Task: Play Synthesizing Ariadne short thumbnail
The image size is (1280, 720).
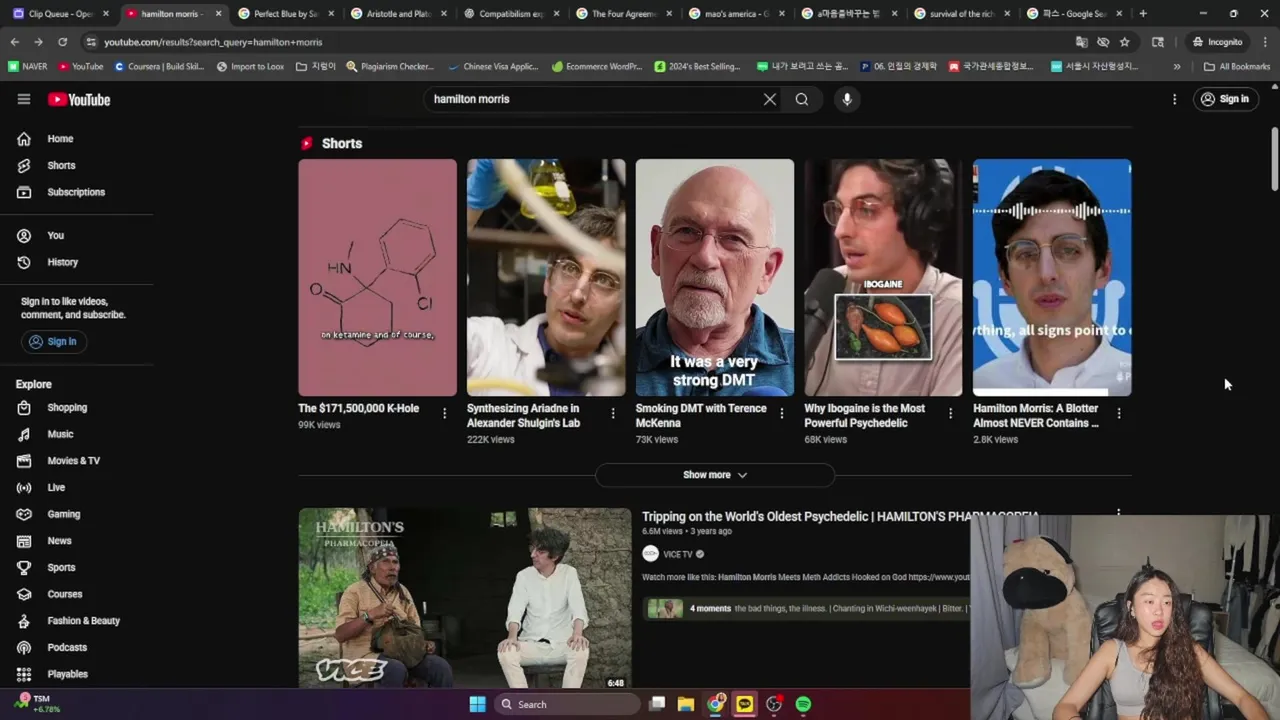Action: click(x=546, y=278)
